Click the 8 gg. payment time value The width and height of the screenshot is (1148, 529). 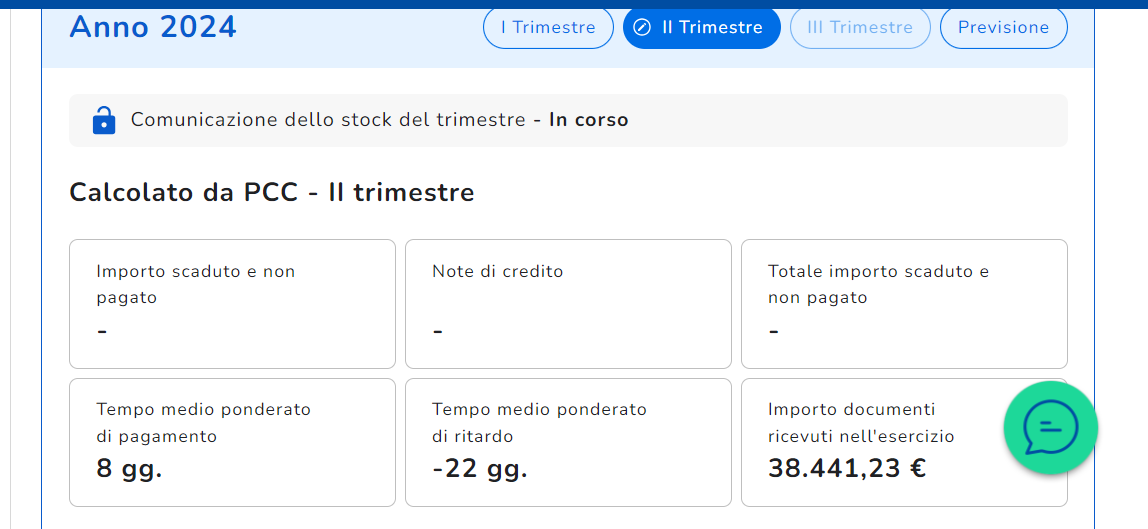129,468
